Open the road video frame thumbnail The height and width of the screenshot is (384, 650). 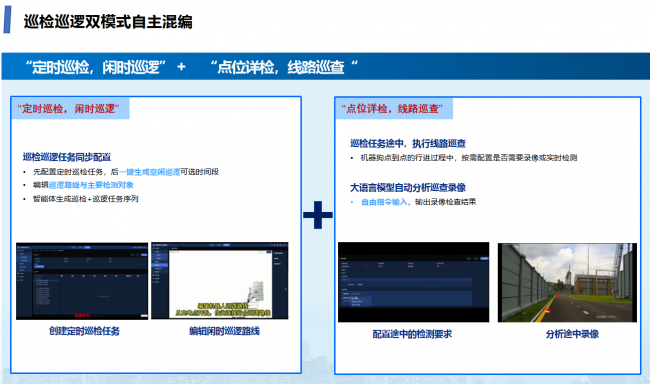coord(567,282)
